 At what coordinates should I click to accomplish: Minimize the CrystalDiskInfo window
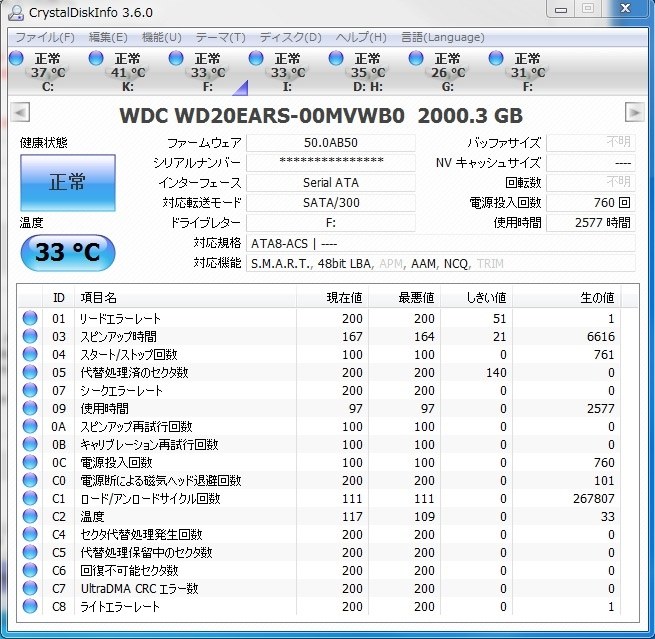click(x=561, y=9)
